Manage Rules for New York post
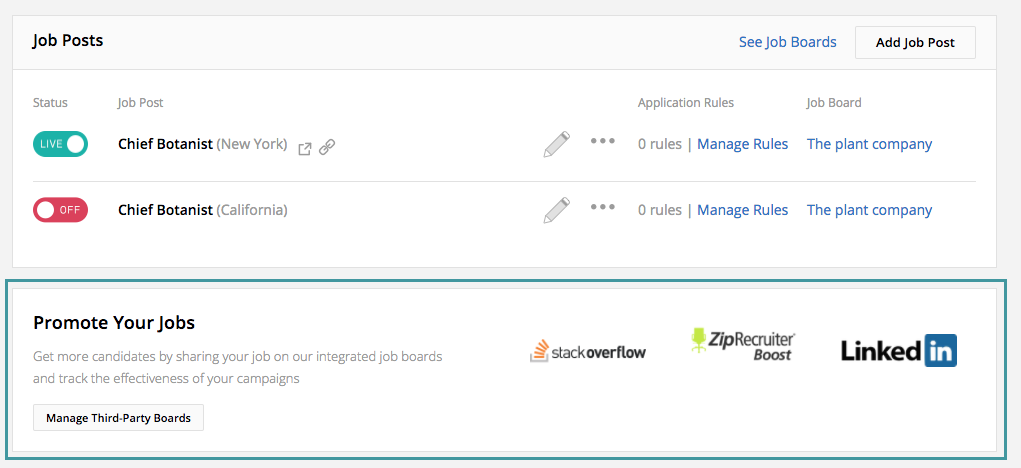Screen dimensions: 1021x468 coord(742,144)
